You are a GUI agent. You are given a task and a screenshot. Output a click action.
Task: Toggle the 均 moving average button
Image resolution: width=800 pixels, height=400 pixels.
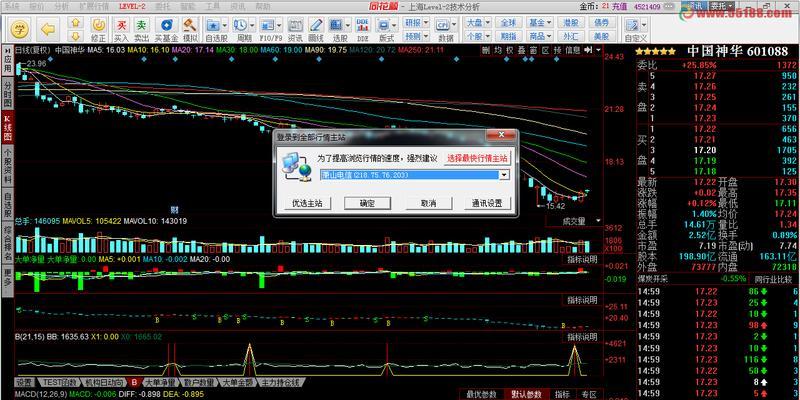click(497, 49)
